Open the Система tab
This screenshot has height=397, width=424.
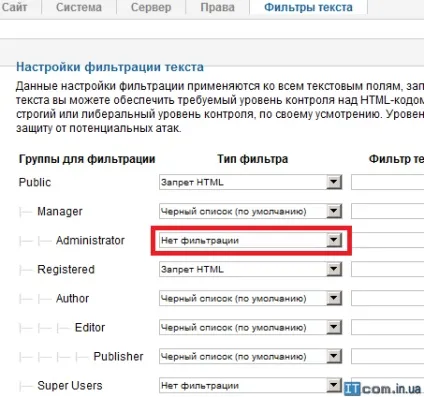79,7
